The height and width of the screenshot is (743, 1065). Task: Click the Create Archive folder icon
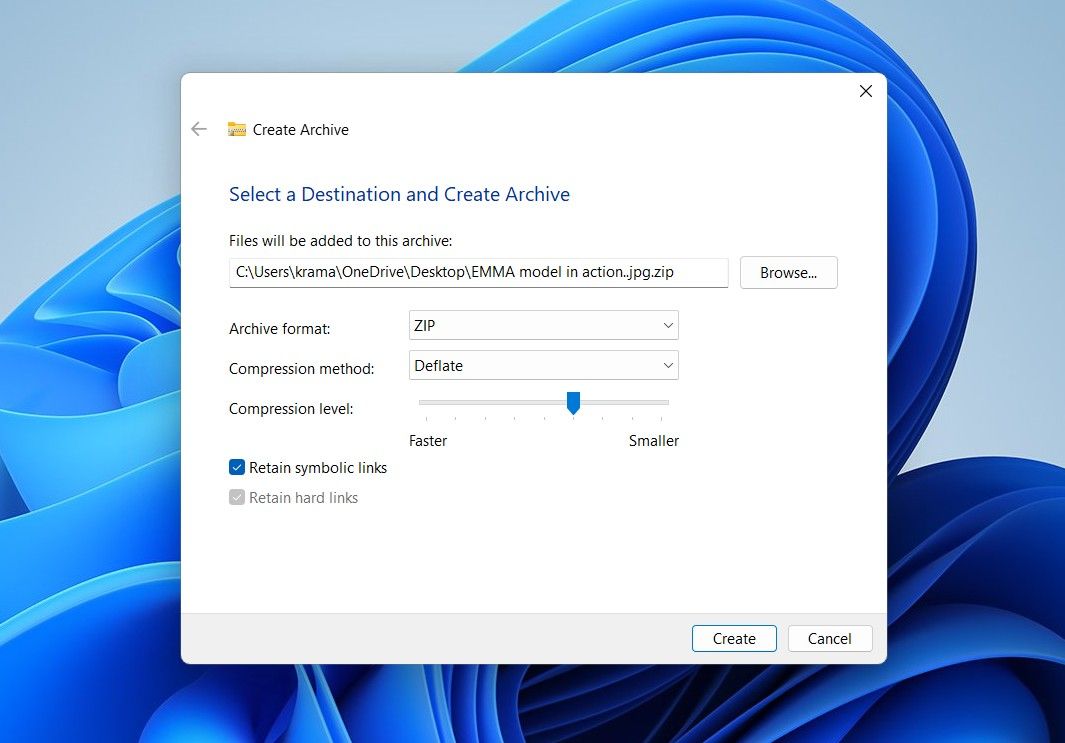click(237, 129)
